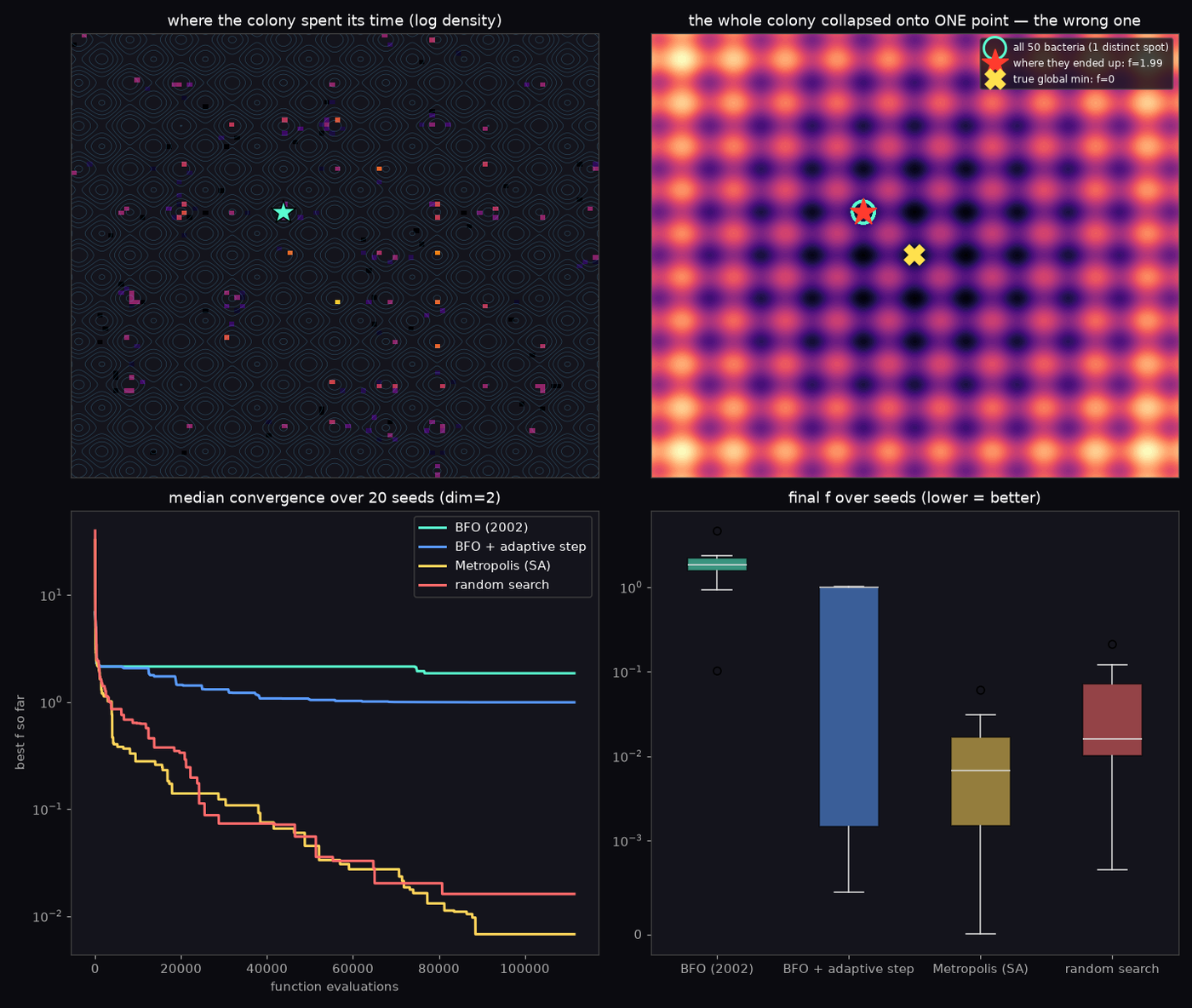Screen dimensions: 1192x1008
Task: Click the 'whole colony collapsed onto ONE point' title
Action: 914,20
